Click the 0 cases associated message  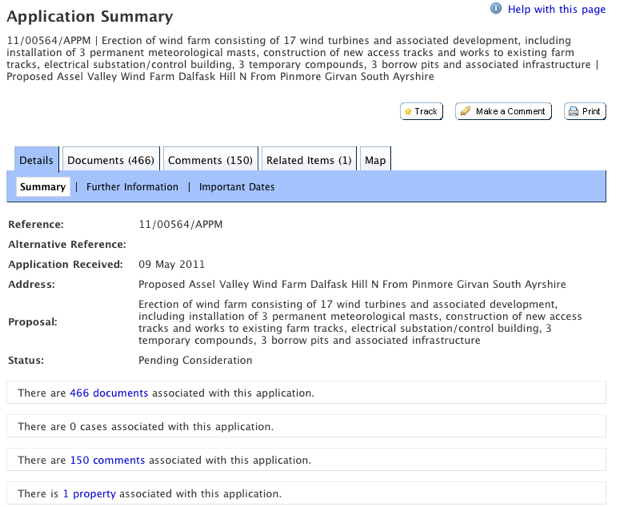click(146, 426)
